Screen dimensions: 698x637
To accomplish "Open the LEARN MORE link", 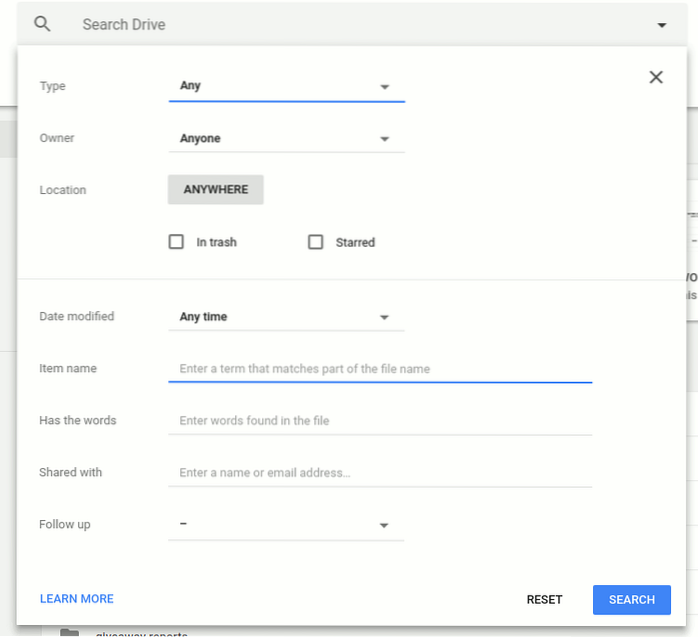I will [x=77, y=599].
